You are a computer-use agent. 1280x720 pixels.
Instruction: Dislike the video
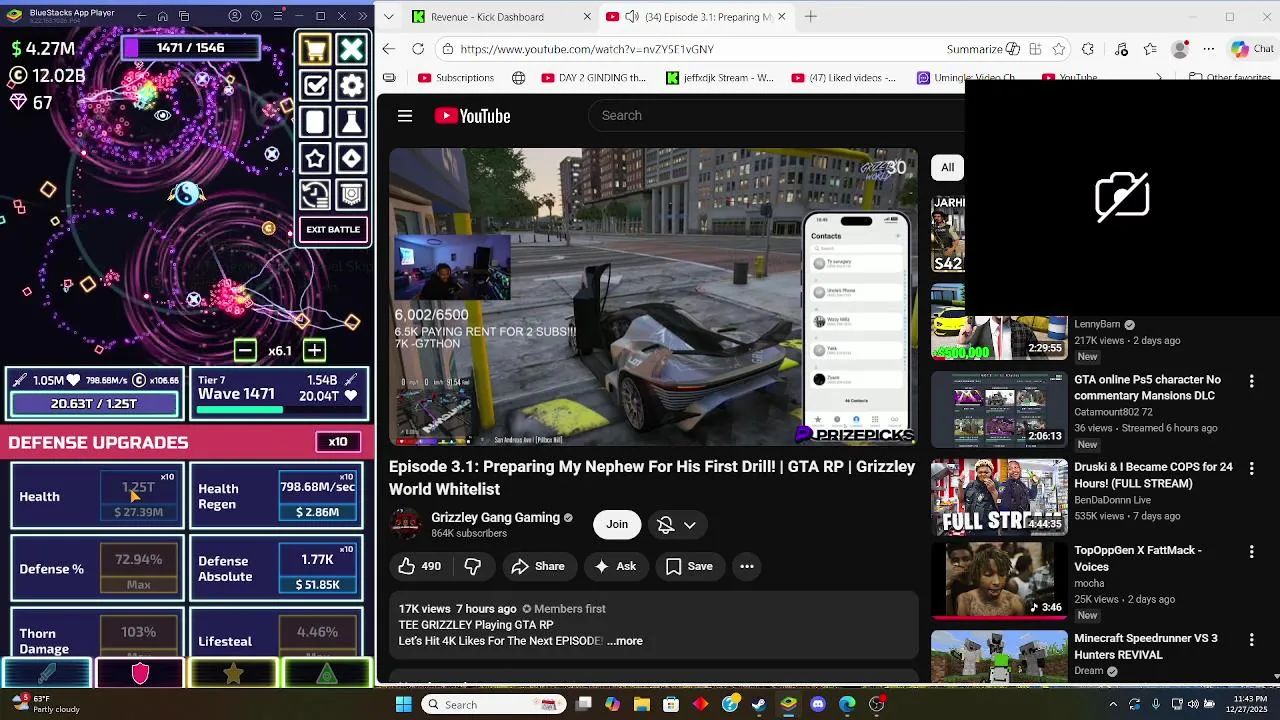pyautogui.click(x=472, y=566)
